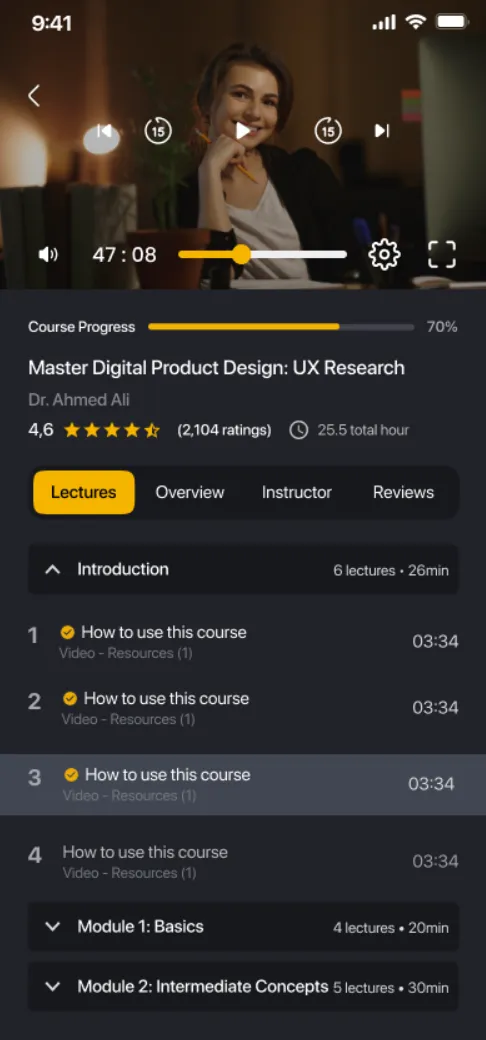Click instructor name Dr. Ahmed Ali
This screenshot has height=1040, width=486.
tap(79, 400)
